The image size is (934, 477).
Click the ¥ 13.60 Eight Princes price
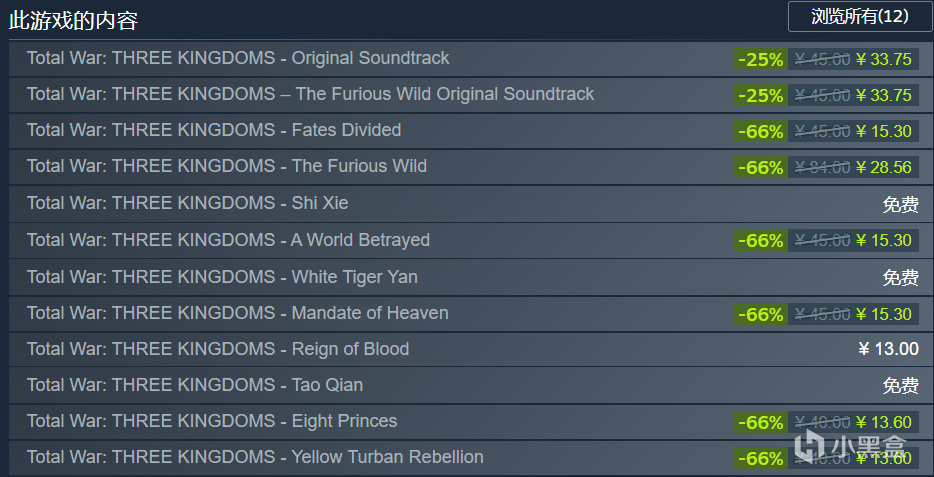pyautogui.click(x=884, y=422)
